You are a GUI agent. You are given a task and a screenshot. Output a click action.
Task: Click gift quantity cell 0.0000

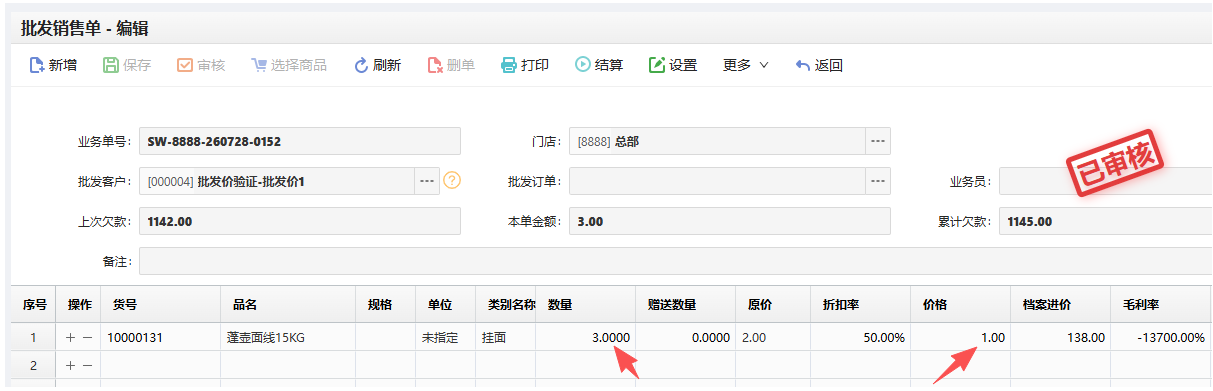pos(685,338)
